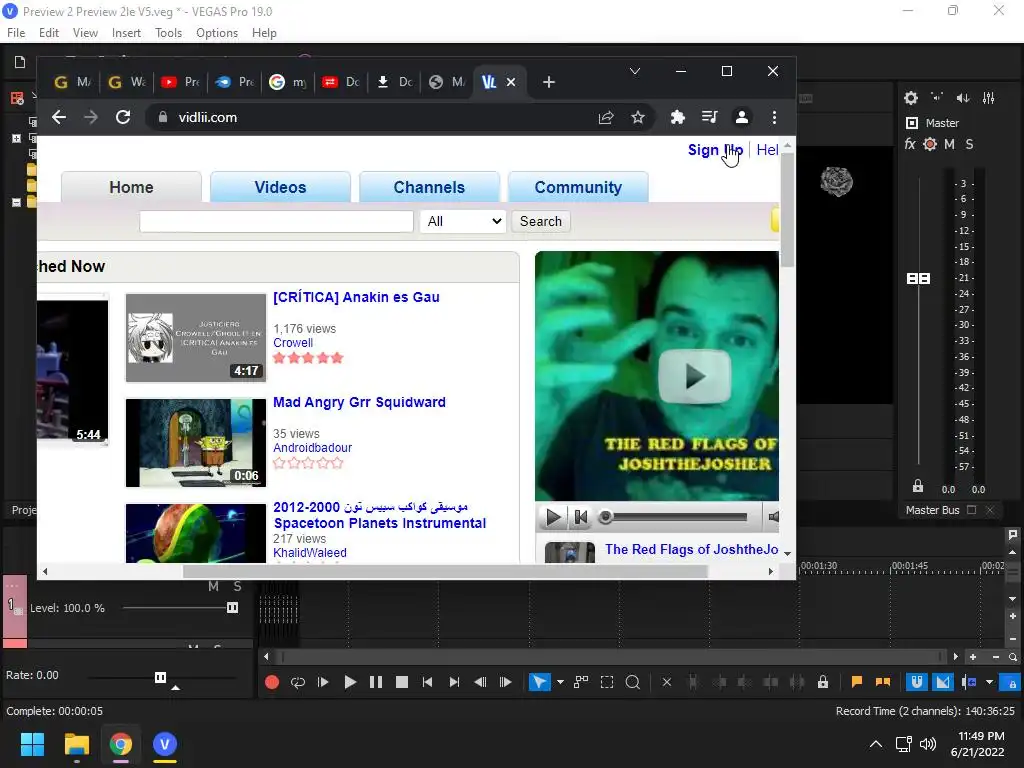Viewport: 1024px width, 768px height.
Task: Click the Record button in VEGAS transport
Action: tap(272, 682)
